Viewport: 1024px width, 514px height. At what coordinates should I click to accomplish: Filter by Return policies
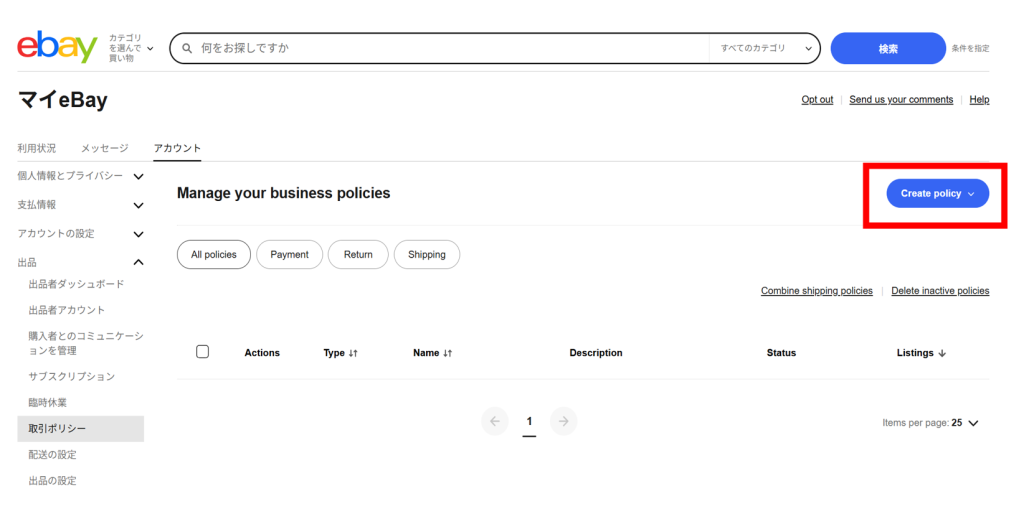click(x=358, y=255)
